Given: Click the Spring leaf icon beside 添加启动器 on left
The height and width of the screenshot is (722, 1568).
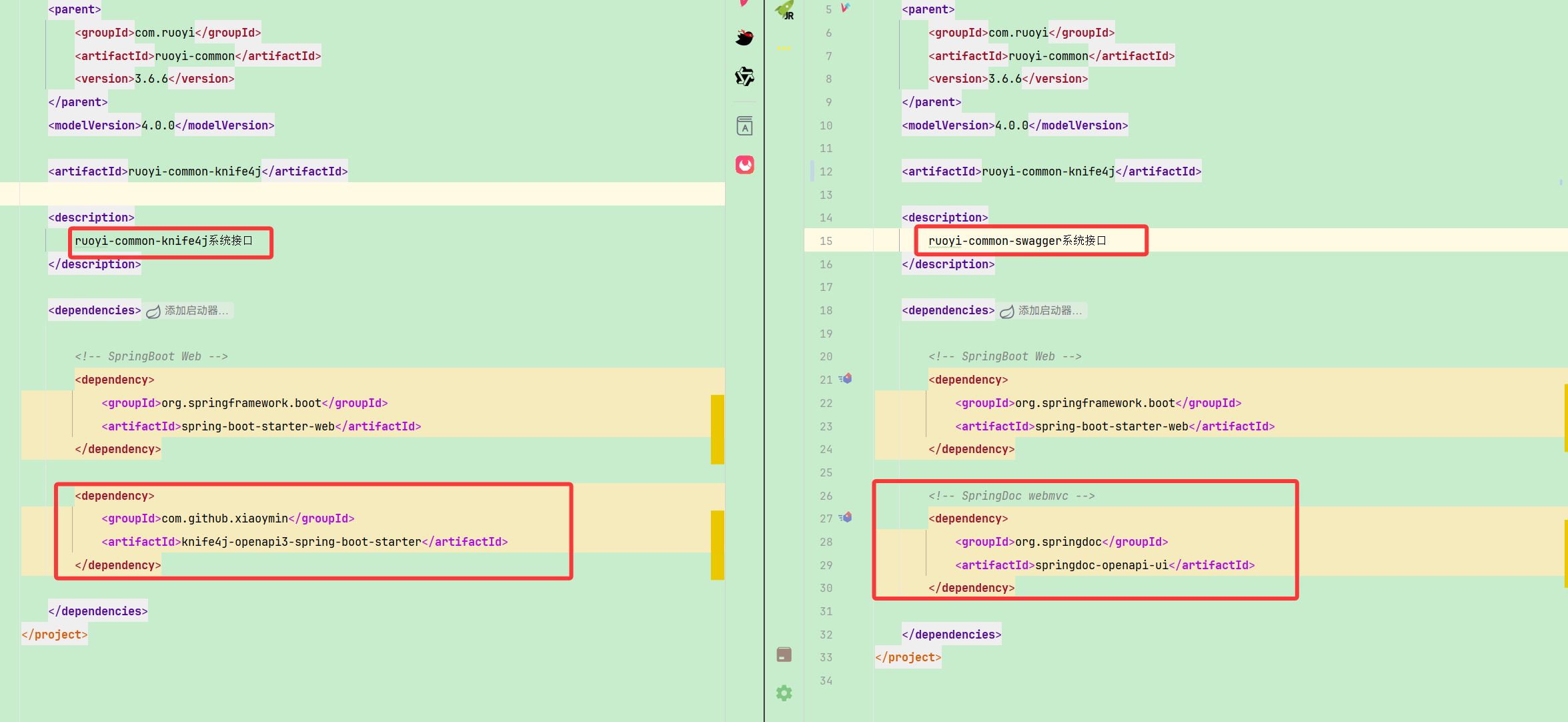Looking at the screenshot, I should [153, 310].
